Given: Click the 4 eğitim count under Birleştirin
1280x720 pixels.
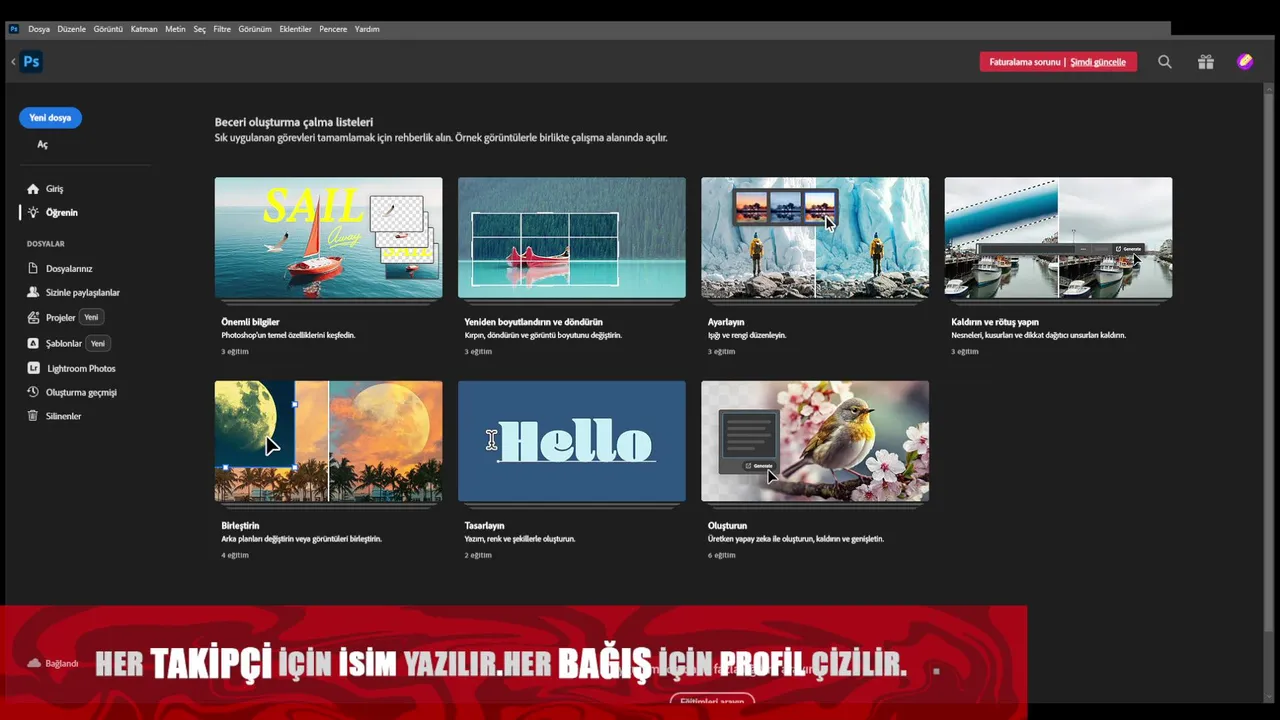Looking at the screenshot, I should coord(235,555).
